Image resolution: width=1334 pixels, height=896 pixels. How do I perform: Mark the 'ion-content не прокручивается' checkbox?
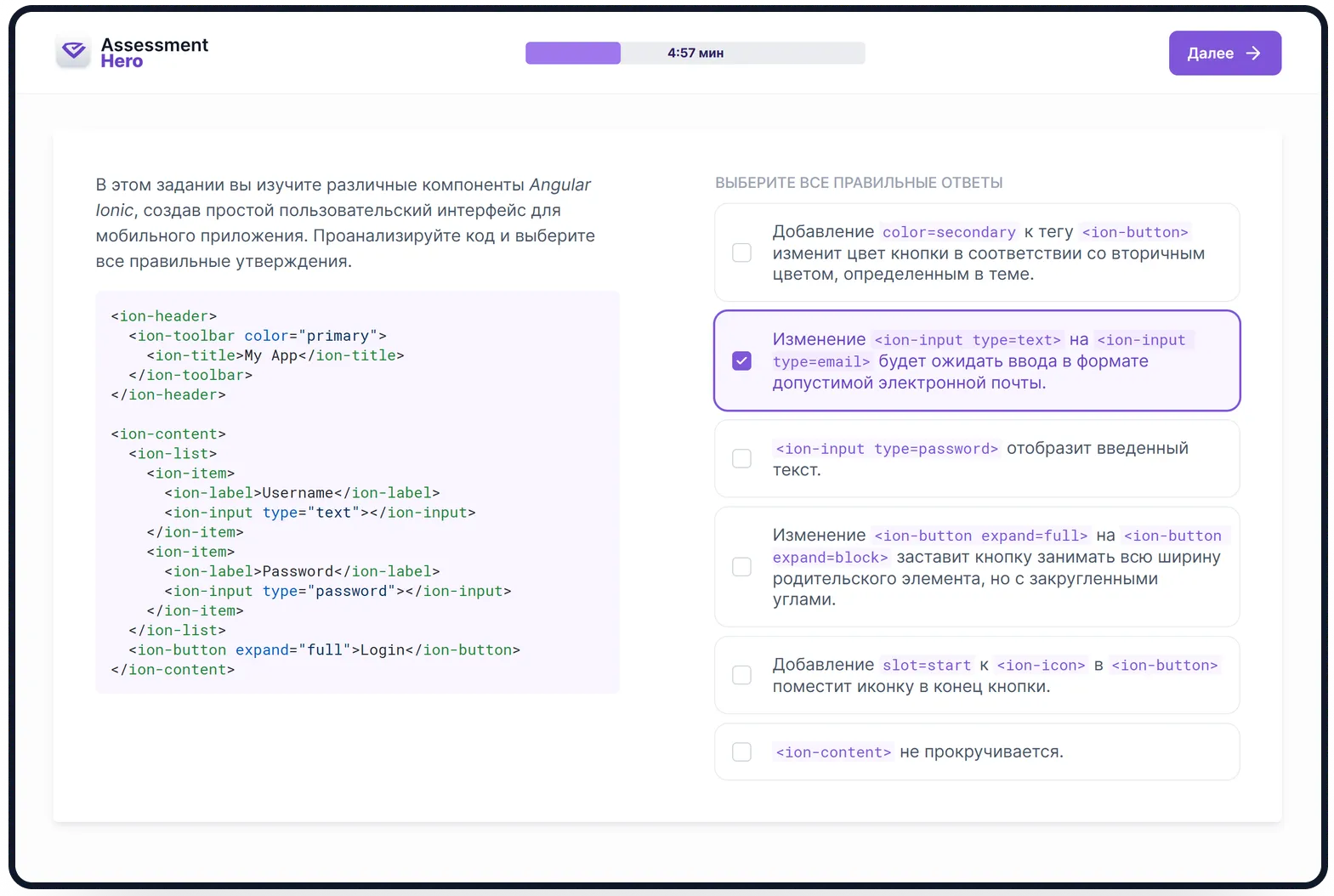pyautogui.click(x=741, y=752)
